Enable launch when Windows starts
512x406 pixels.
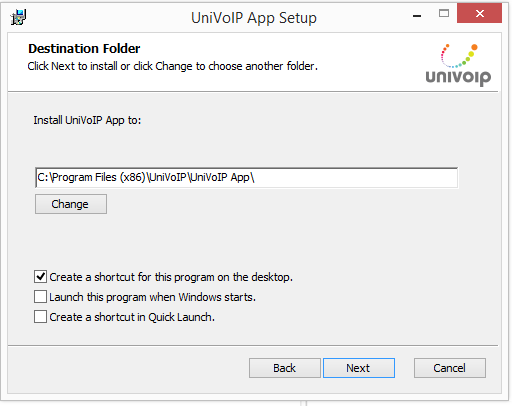40,297
